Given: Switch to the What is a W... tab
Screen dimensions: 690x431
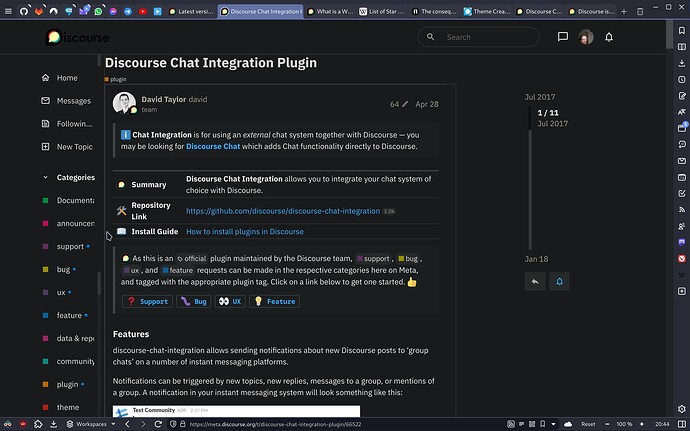Looking at the screenshot, I should tap(330, 11).
